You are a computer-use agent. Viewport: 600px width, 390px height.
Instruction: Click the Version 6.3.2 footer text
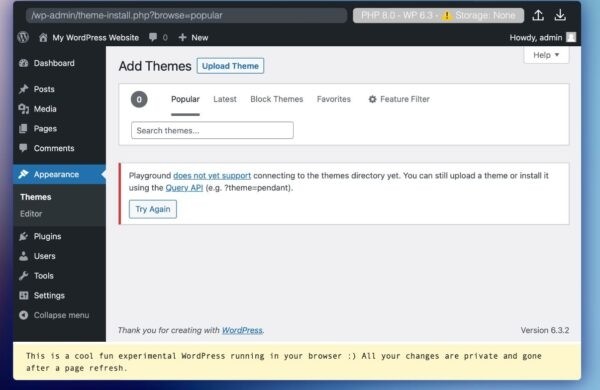[x=545, y=330]
